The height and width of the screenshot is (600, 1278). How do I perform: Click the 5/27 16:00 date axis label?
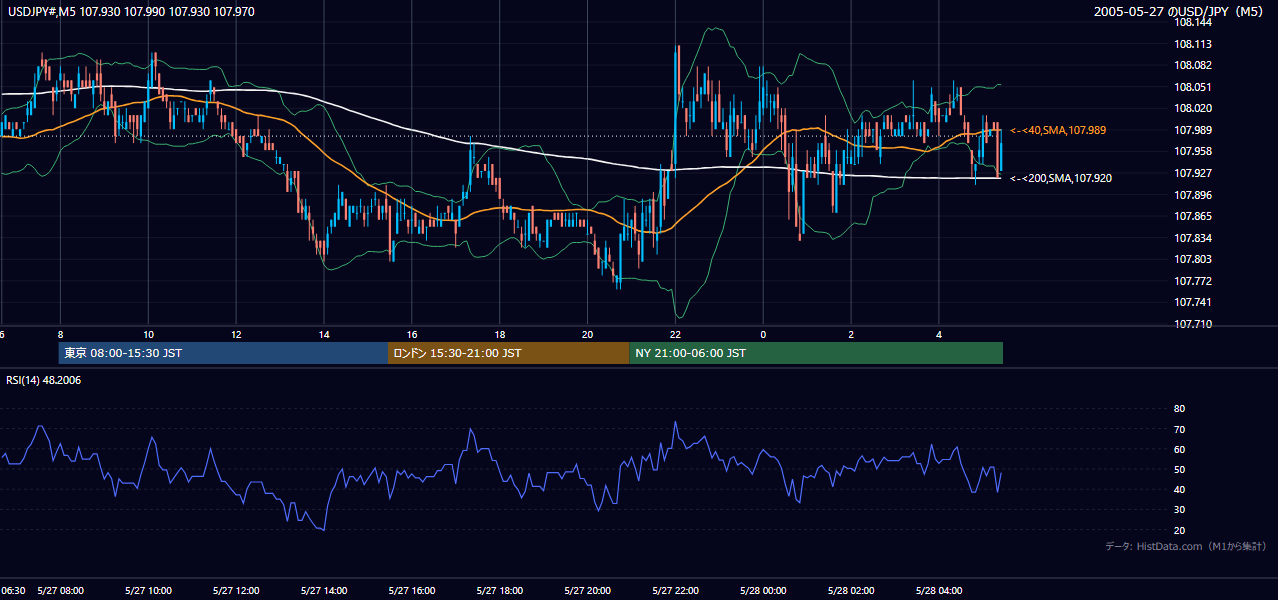(x=411, y=591)
